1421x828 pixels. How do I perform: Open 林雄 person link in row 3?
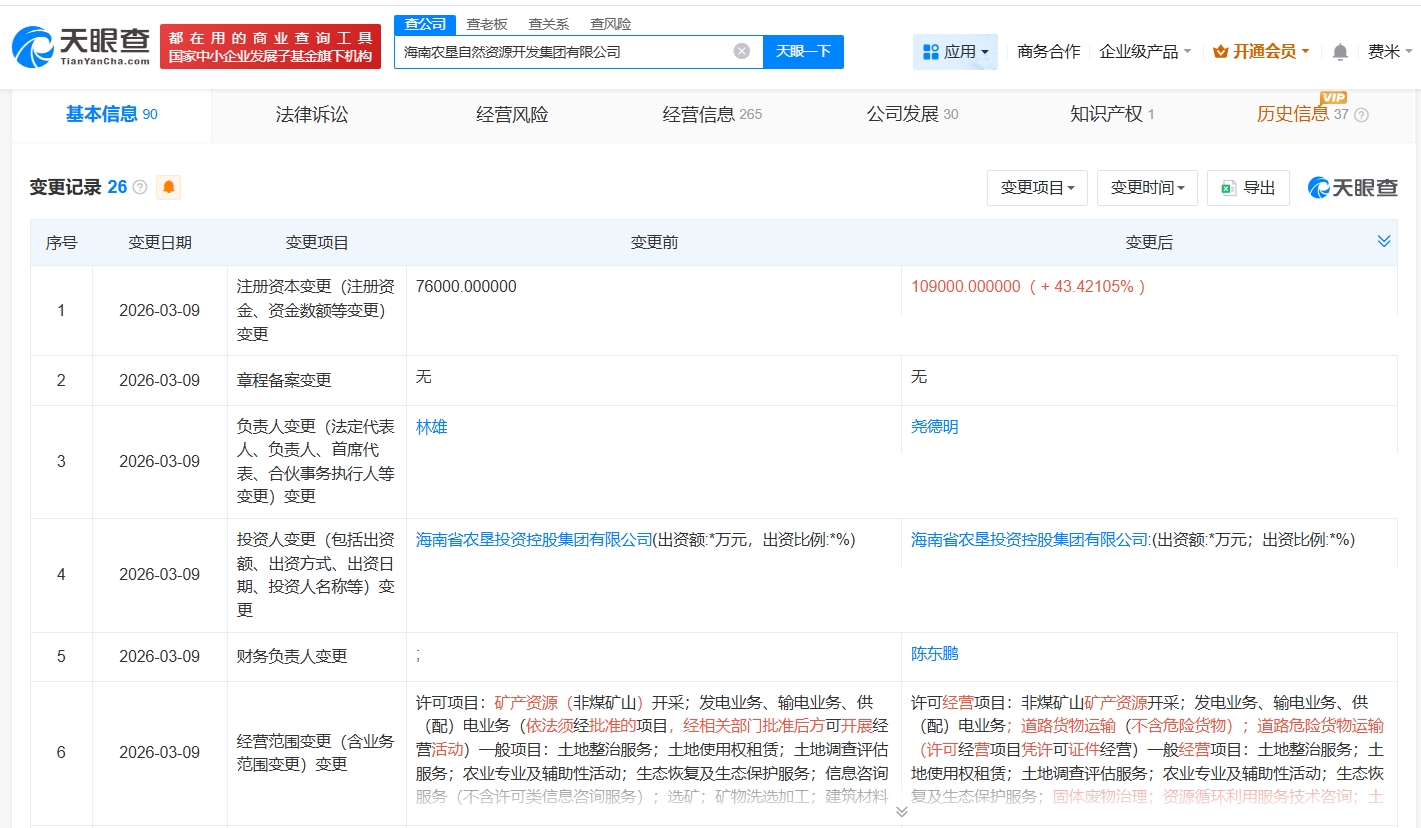pos(432,427)
